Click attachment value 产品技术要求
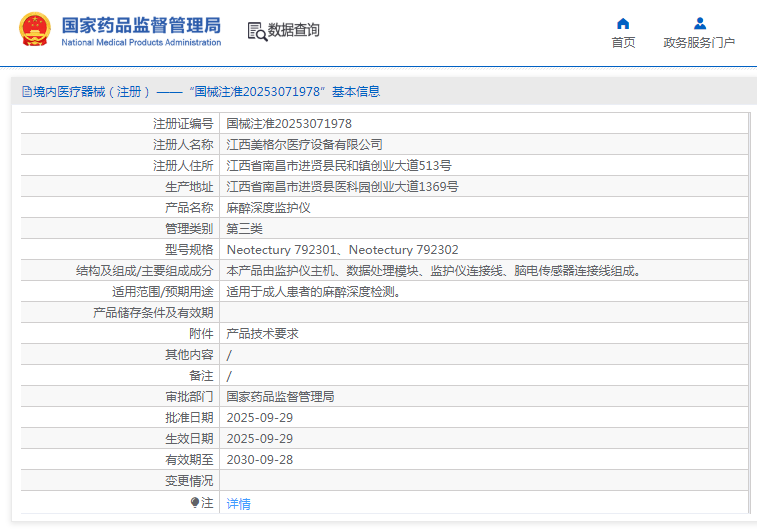 pos(263,334)
